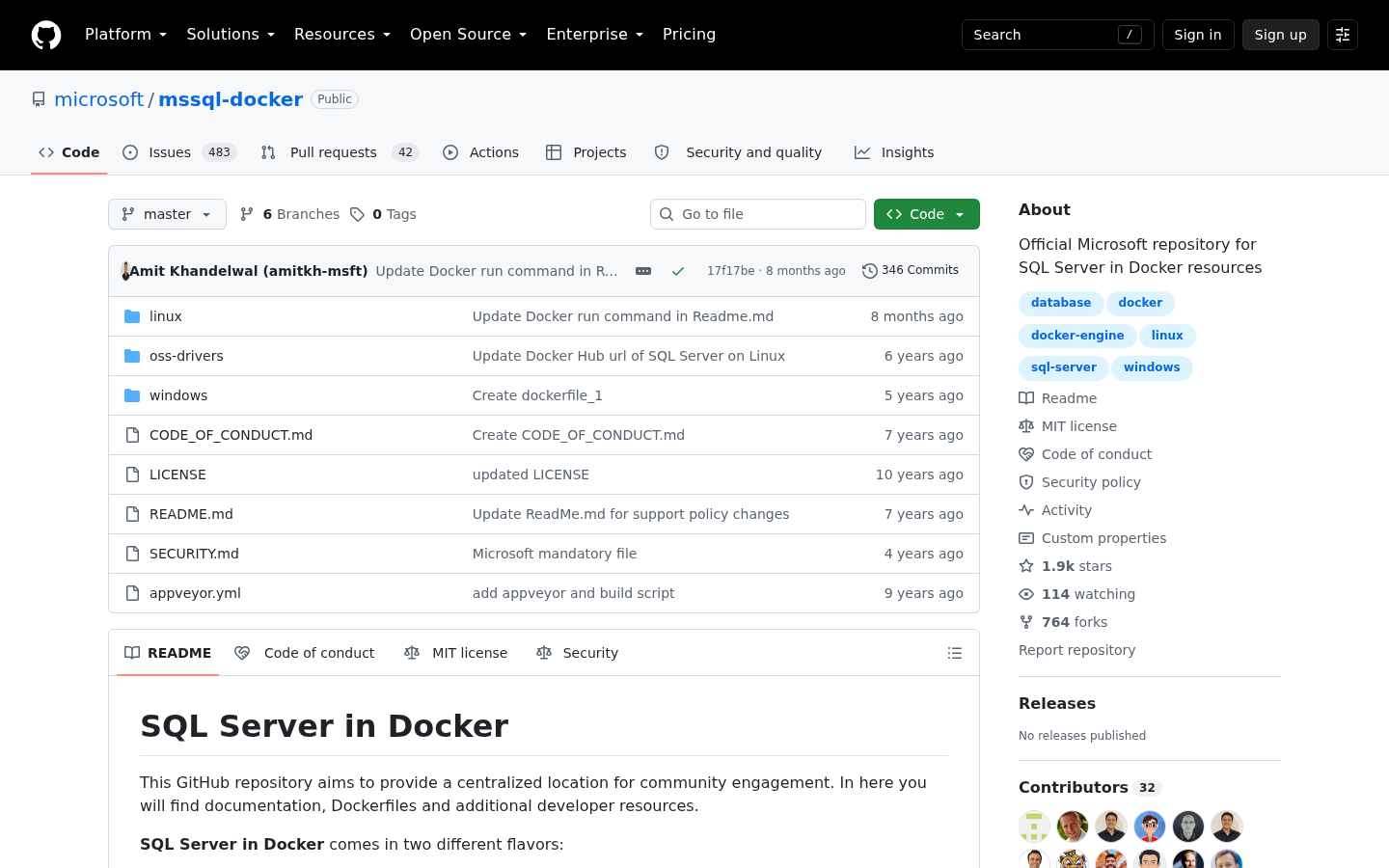Switch to Code of conduct README tab
Viewport: 1389px width, 868px height.
coord(305,653)
